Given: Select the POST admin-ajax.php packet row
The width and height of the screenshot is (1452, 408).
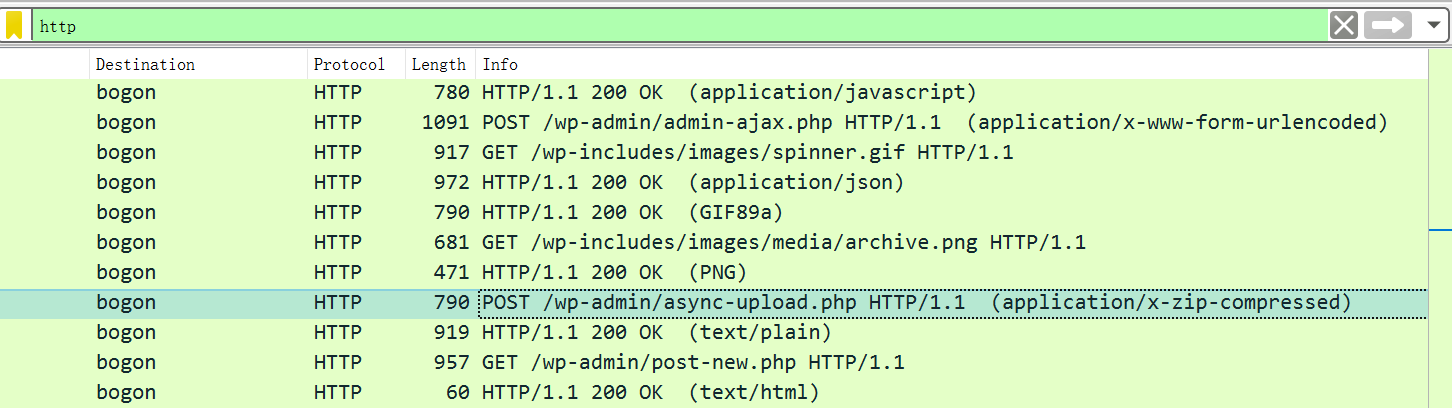Looking at the screenshot, I should (x=934, y=122).
